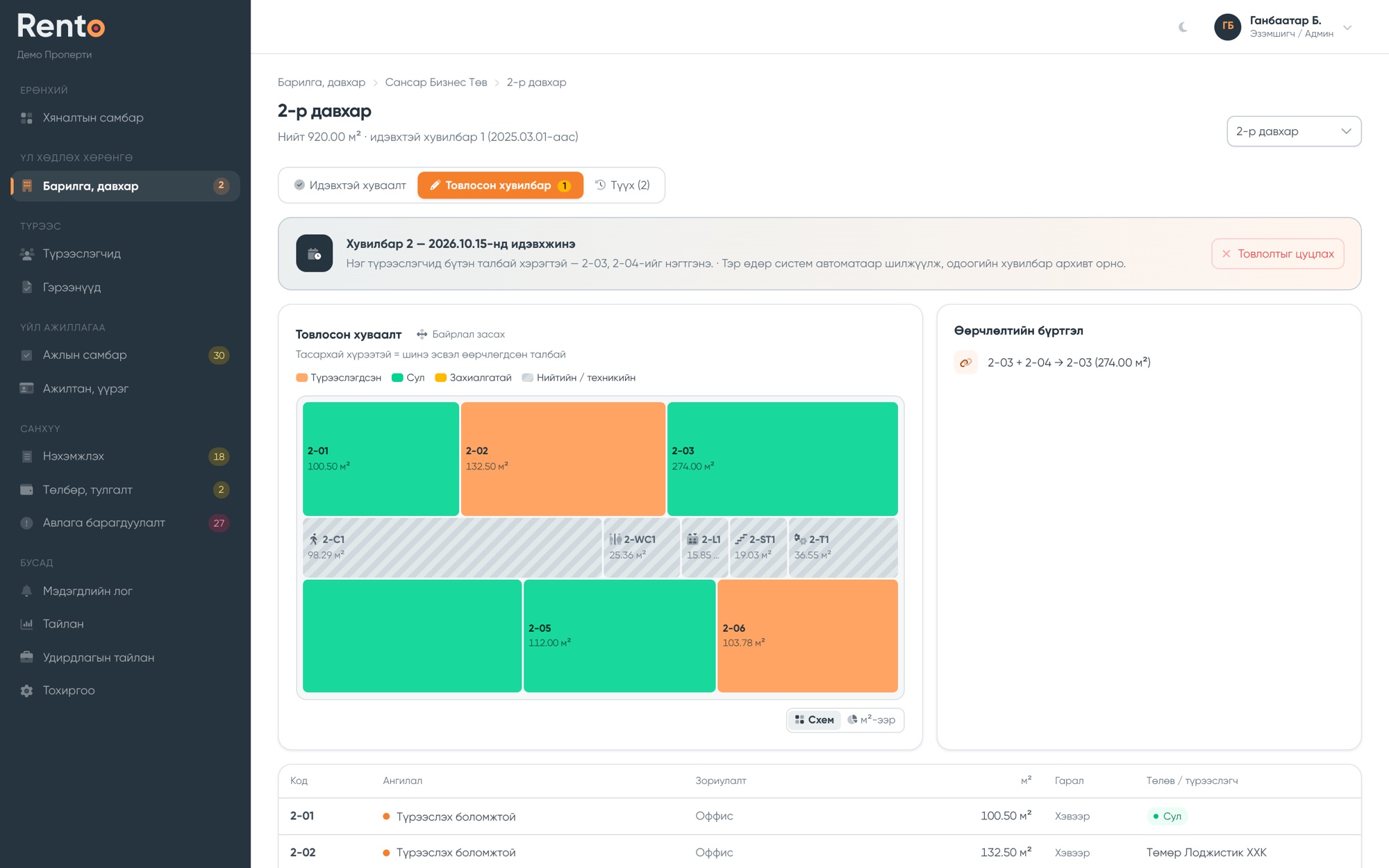Select unit 2-06 block on floor plan

point(807,636)
